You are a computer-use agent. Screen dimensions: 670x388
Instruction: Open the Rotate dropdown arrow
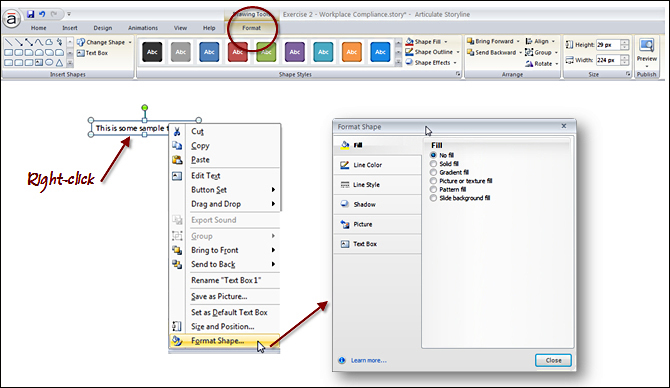click(557, 64)
